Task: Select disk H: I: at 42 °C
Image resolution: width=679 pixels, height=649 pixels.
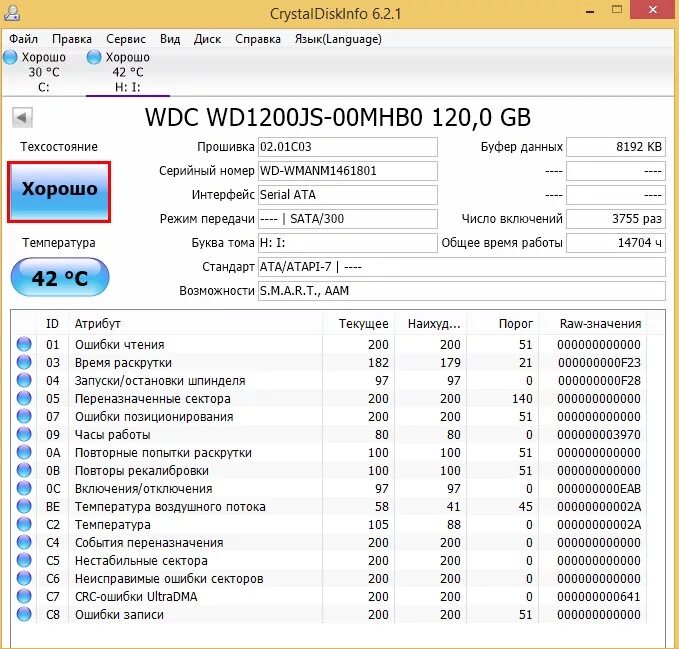Action: (127, 72)
